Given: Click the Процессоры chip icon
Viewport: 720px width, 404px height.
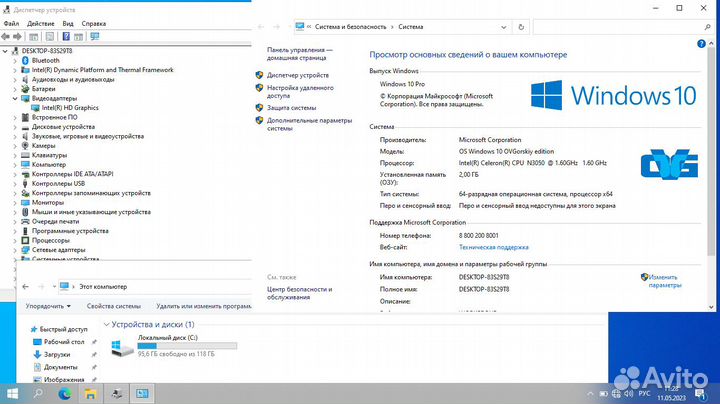Looking at the screenshot, I should pos(25,240).
